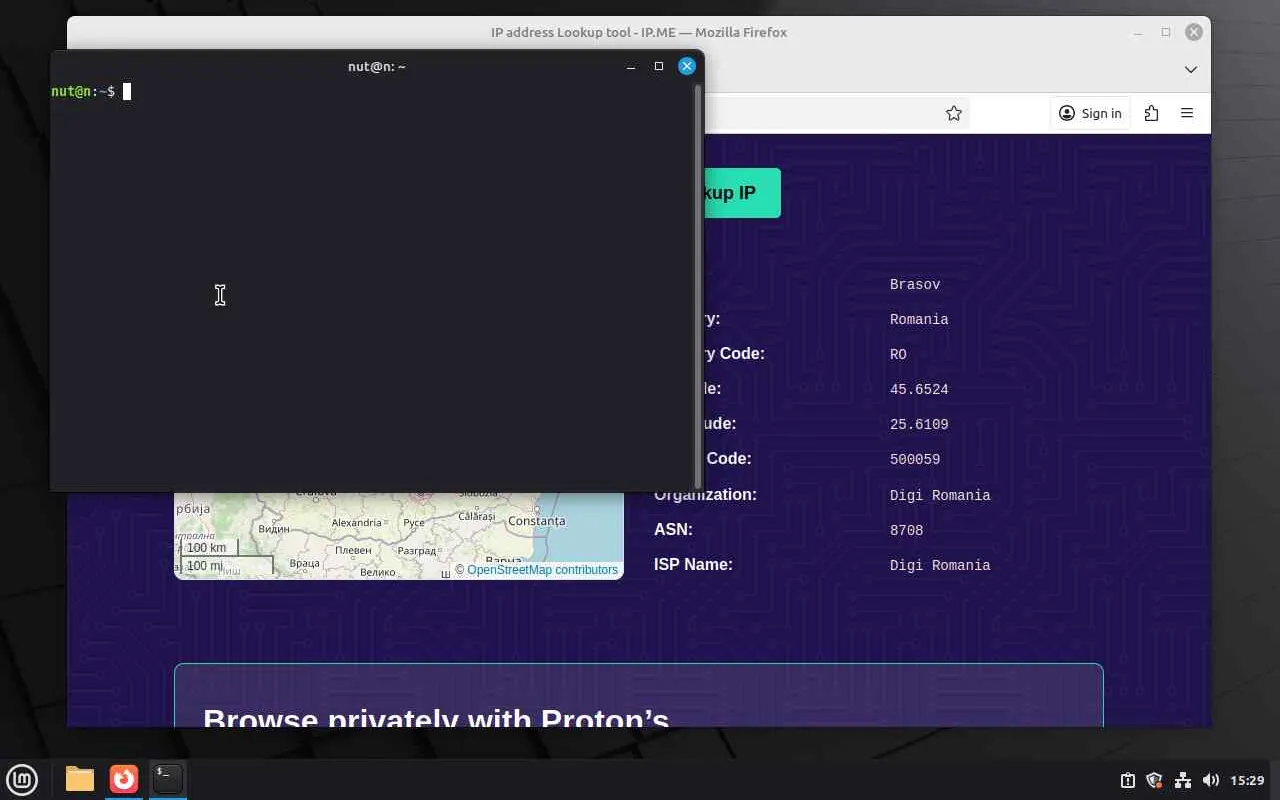The width and height of the screenshot is (1280, 800).
Task: Click the terminal title nut@n: ~
Action: (377, 66)
